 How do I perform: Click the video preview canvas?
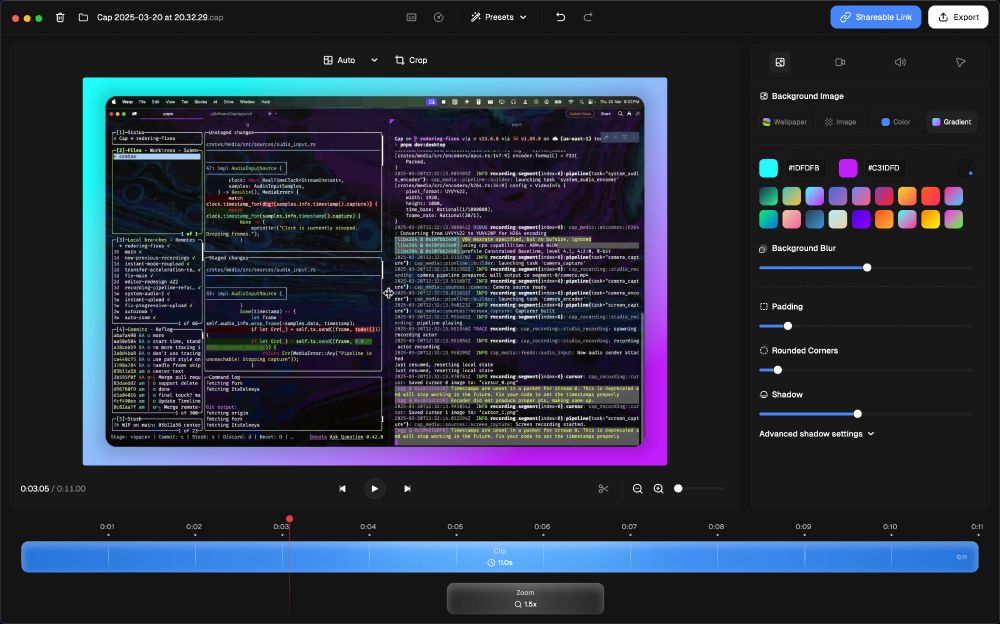[374, 271]
